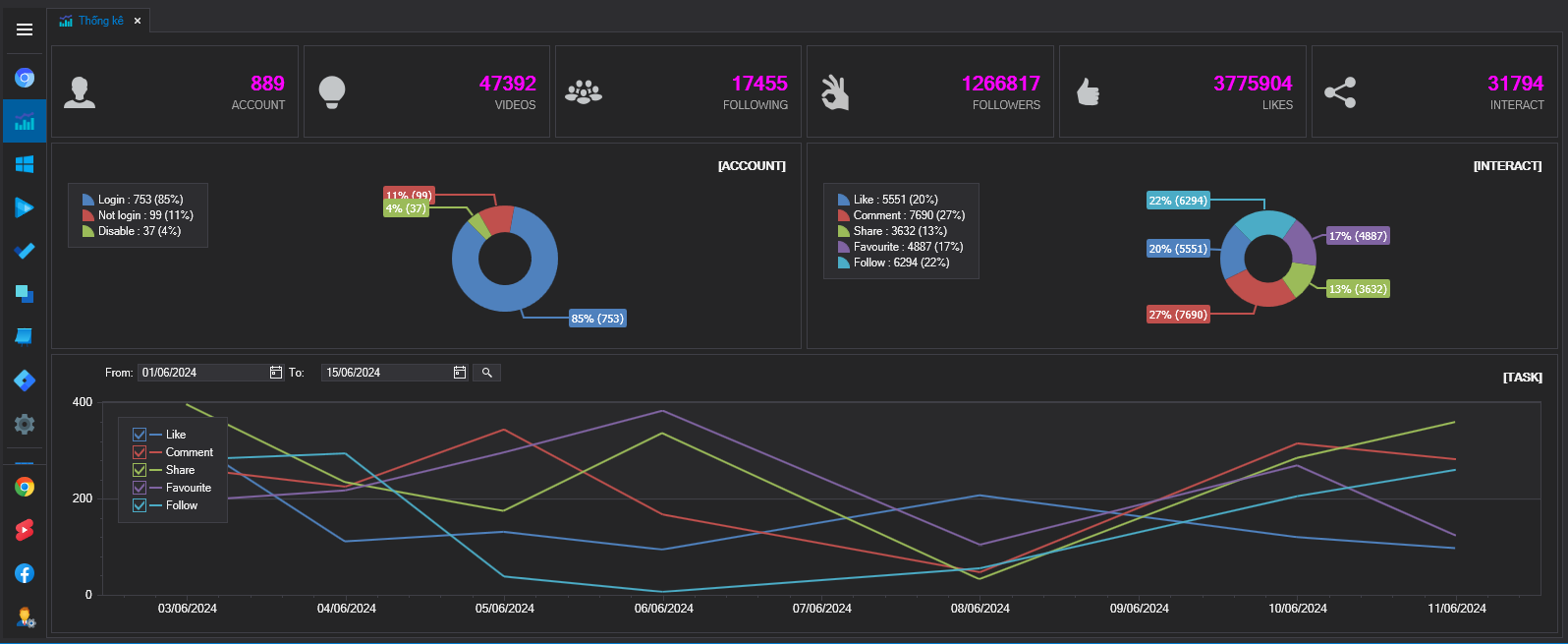Open the To date calendar picker
This screenshot has height=644, width=1568.
click(460, 373)
